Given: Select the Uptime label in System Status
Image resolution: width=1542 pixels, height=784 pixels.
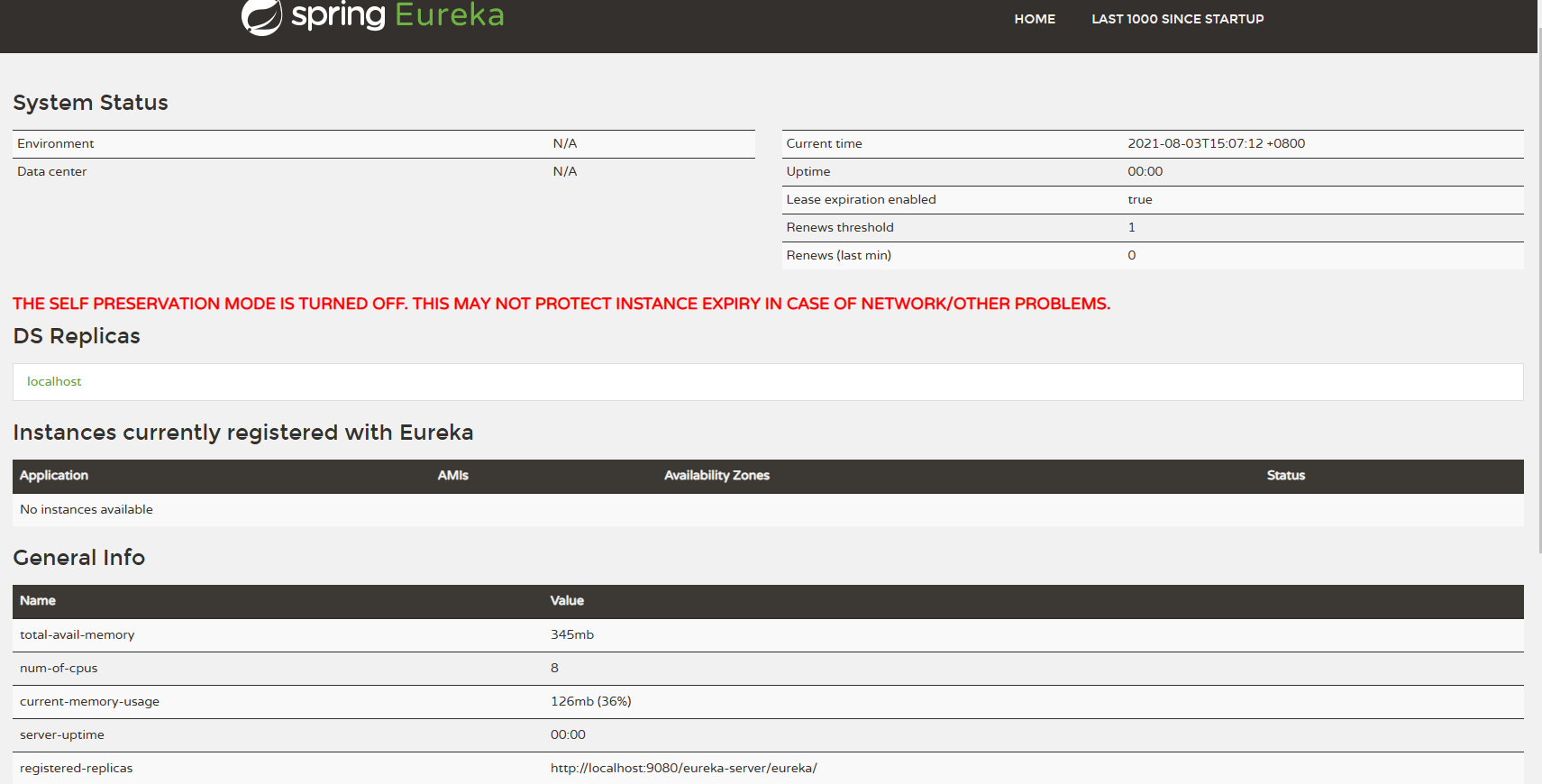Looking at the screenshot, I should point(808,171).
